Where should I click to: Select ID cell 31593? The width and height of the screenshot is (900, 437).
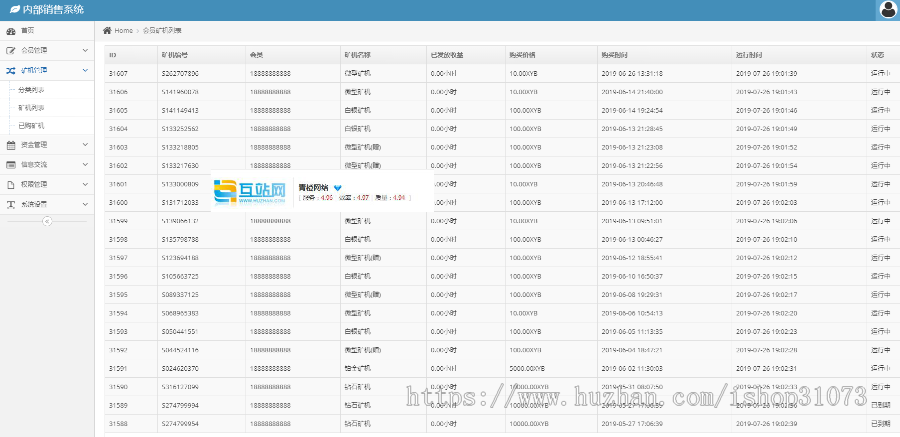[x=118, y=331]
